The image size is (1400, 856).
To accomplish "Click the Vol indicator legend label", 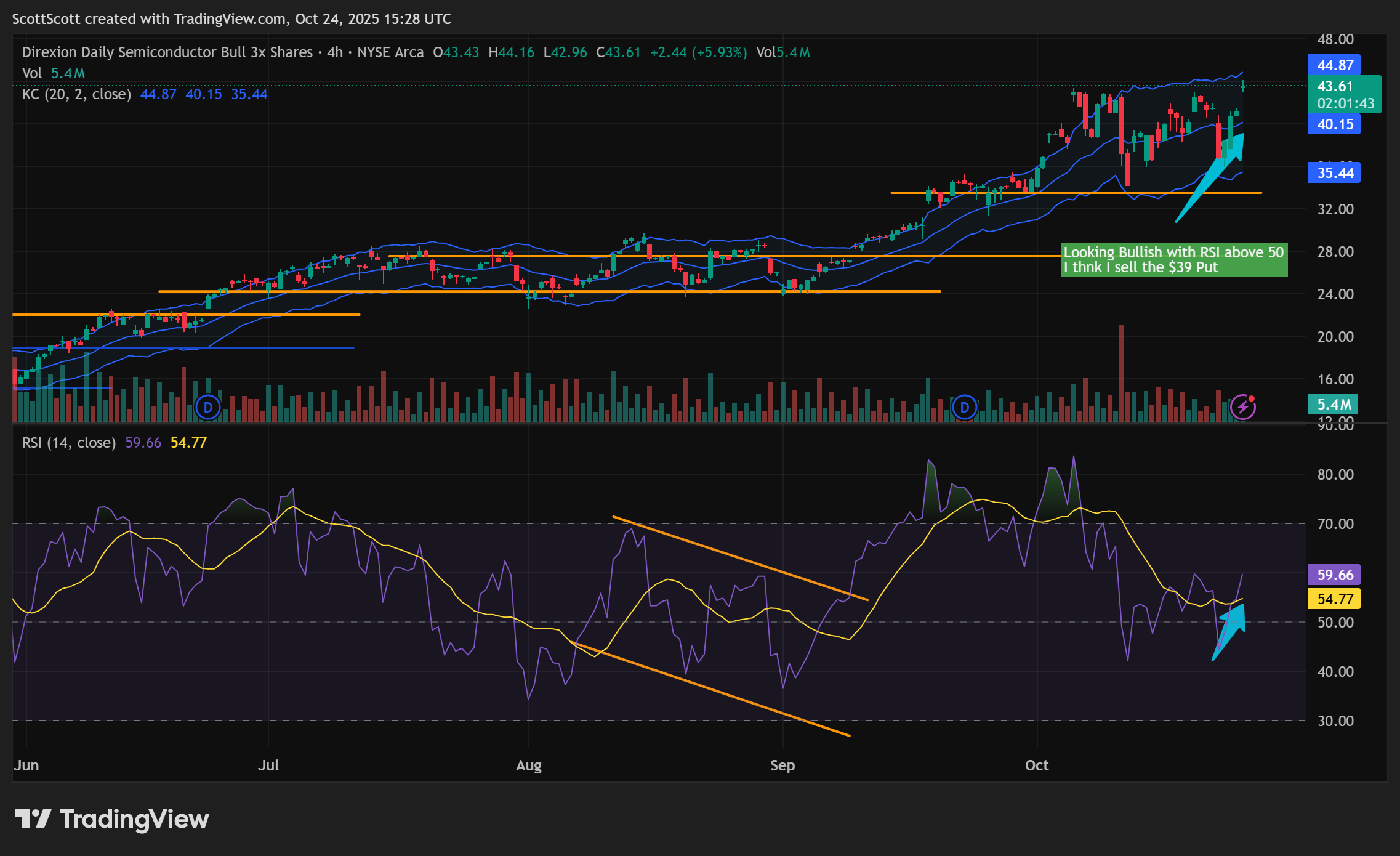I will pos(31,73).
